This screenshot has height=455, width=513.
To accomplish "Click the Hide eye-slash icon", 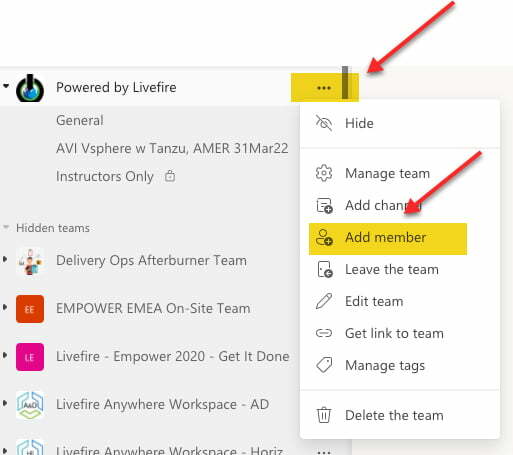I will [324, 123].
